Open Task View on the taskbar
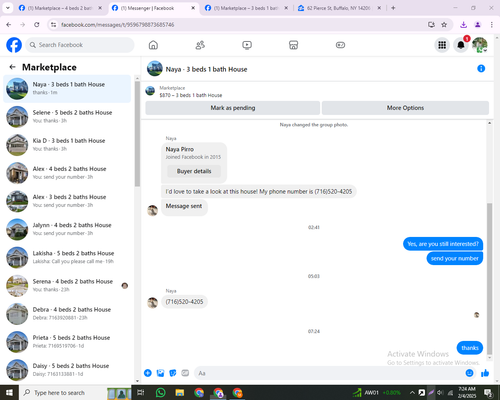The height and width of the screenshot is (400, 500). pyautogui.click(x=141, y=393)
